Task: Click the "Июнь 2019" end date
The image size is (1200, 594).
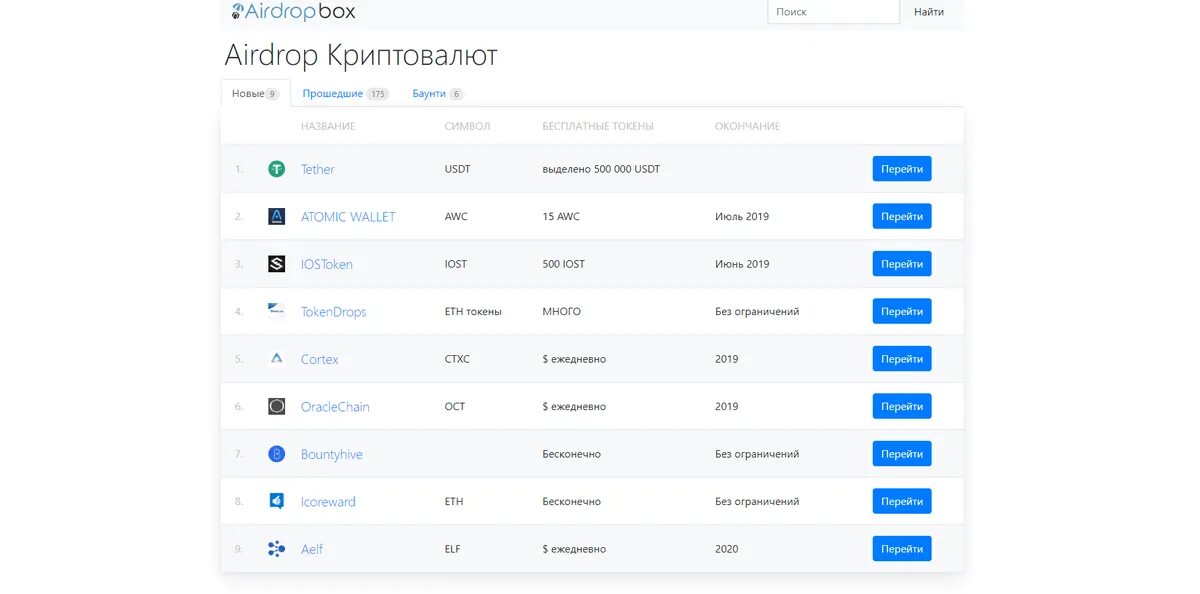Action: (x=742, y=264)
